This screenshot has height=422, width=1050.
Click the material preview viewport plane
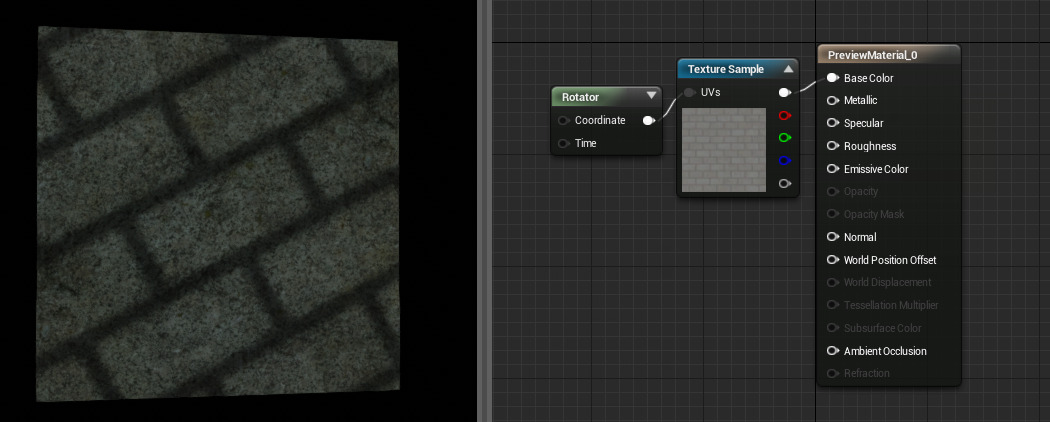coord(215,215)
